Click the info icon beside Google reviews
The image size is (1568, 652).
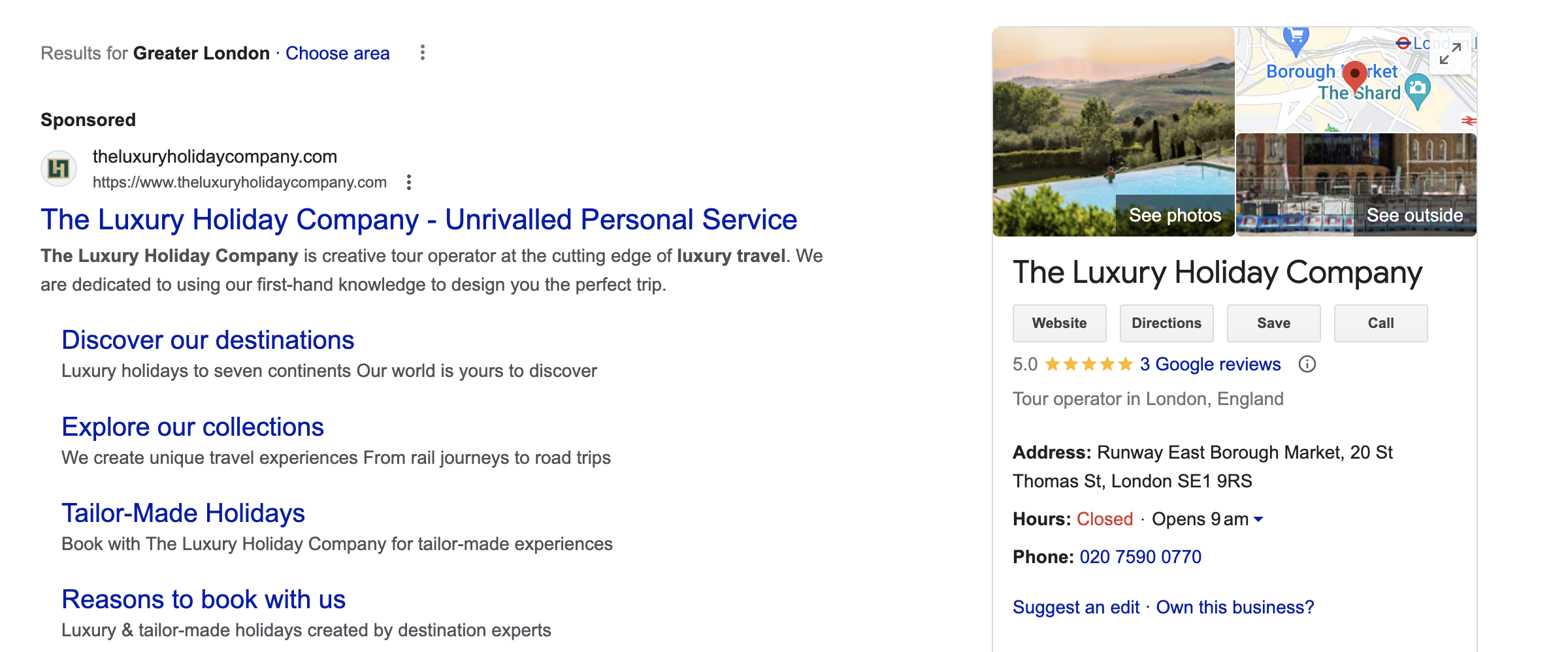pos(1307,365)
